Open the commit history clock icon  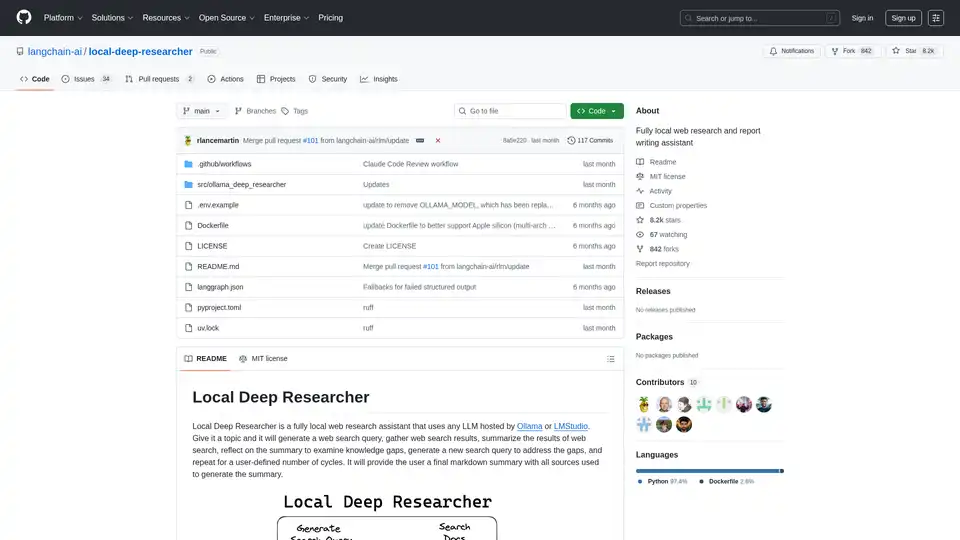(x=571, y=141)
